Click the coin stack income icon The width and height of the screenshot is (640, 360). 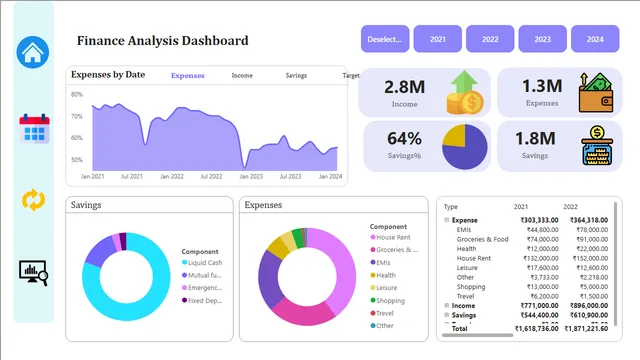tap(465, 93)
